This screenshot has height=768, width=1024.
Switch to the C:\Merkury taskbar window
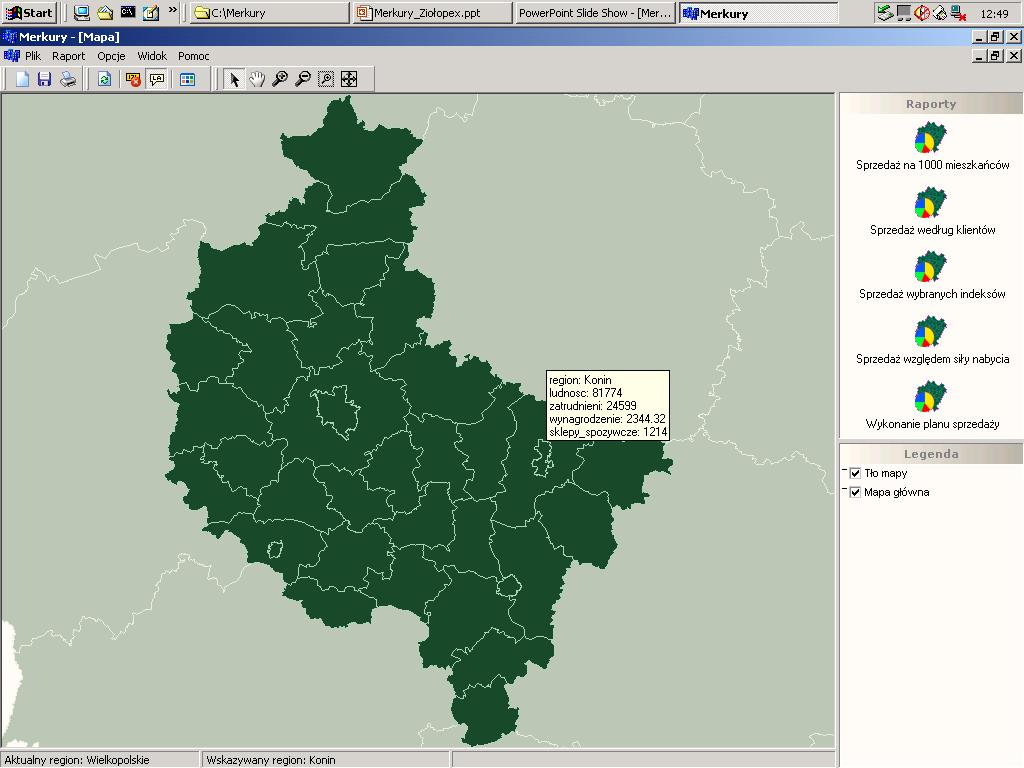point(270,12)
